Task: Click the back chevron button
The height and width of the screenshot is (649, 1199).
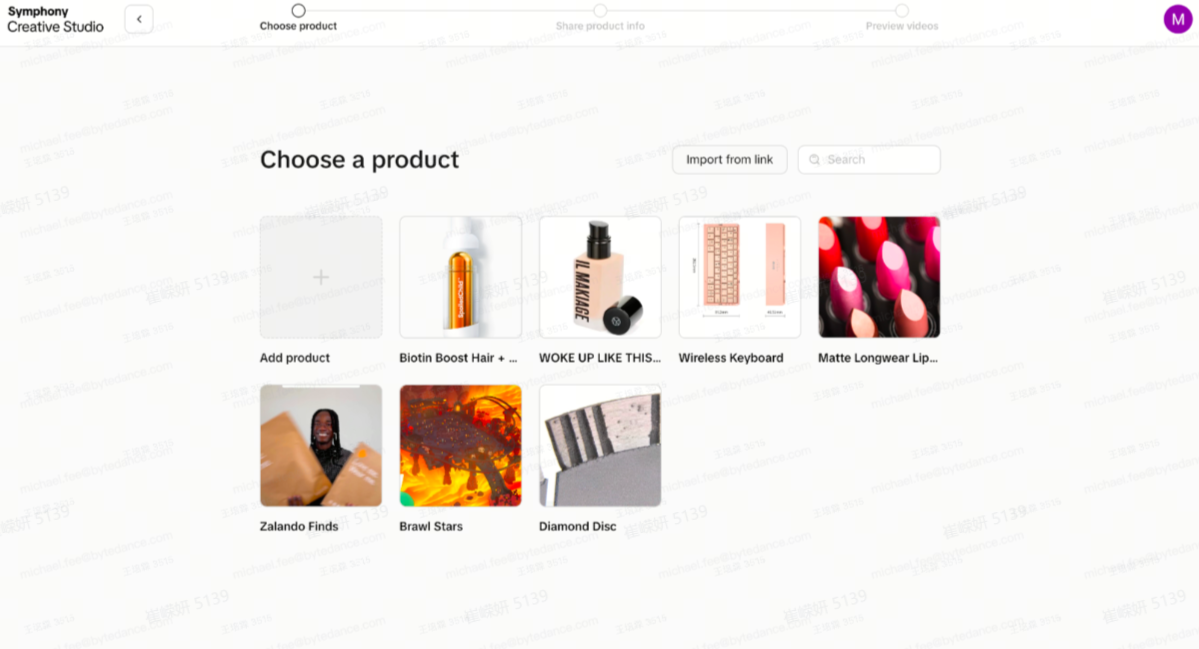Action: [x=139, y=19]
